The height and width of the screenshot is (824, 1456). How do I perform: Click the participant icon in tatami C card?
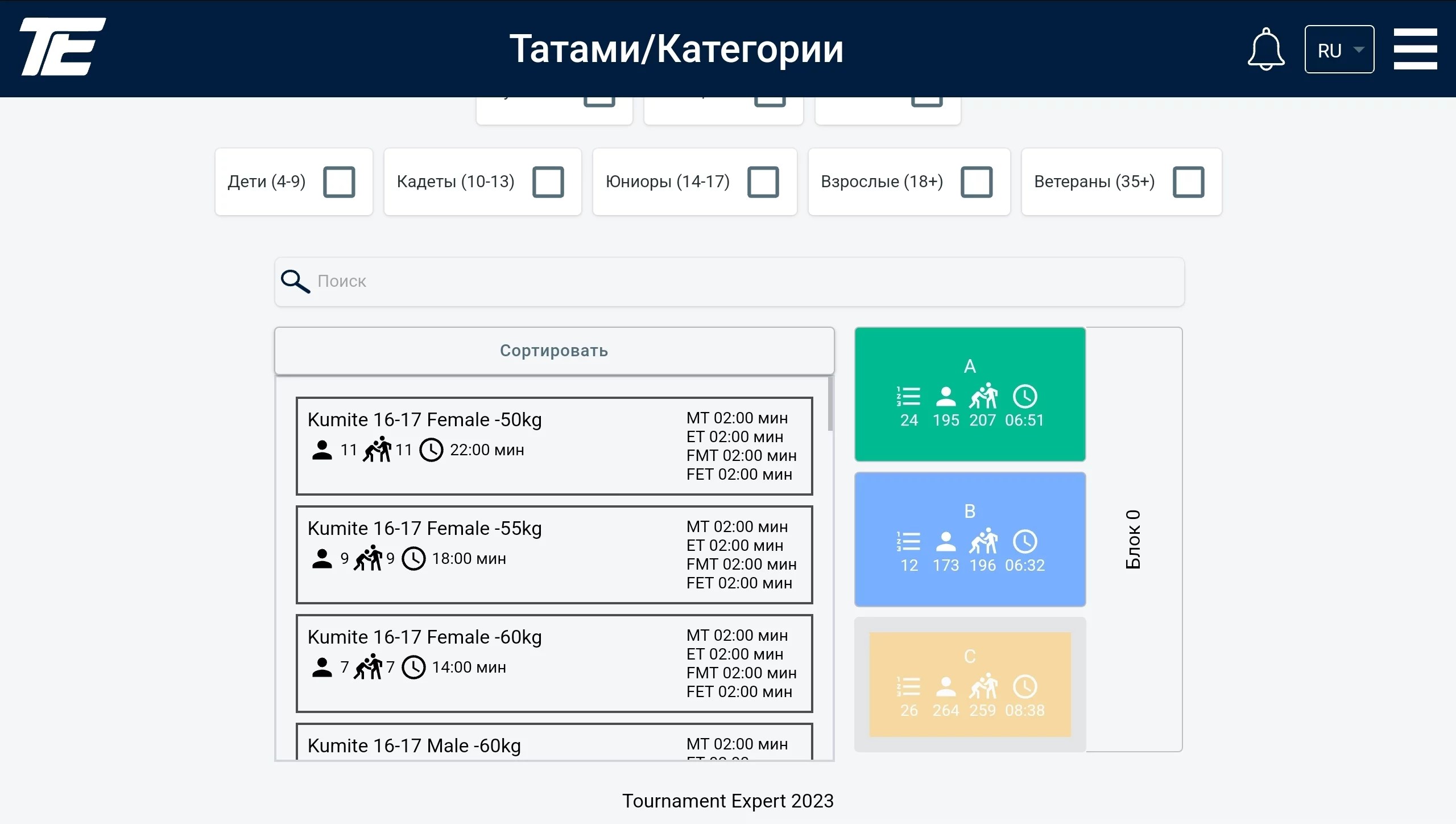[946, 687]
